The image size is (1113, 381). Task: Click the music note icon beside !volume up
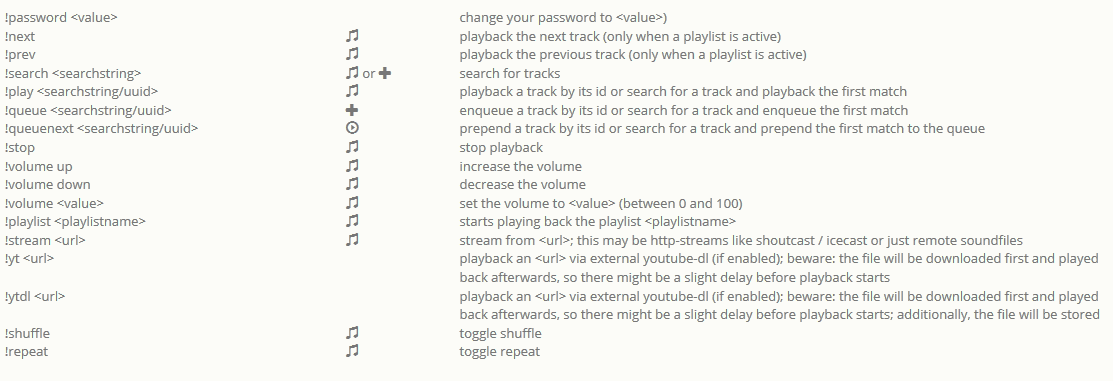352,166
